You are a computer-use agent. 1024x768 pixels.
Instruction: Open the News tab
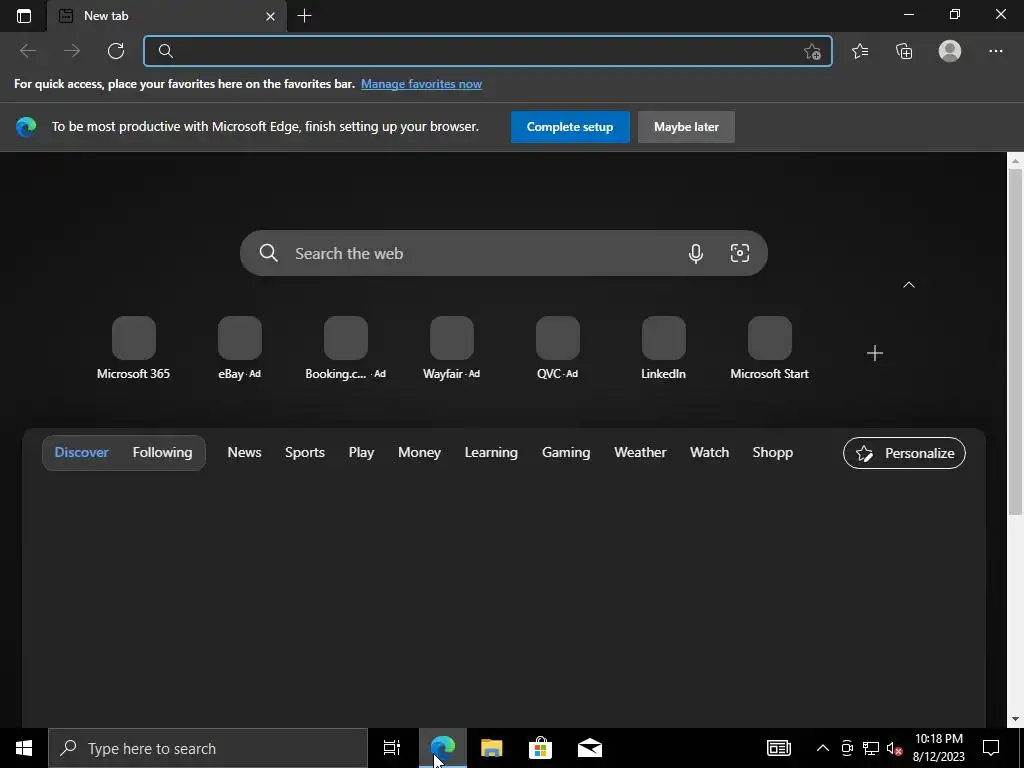pos(244,453)
